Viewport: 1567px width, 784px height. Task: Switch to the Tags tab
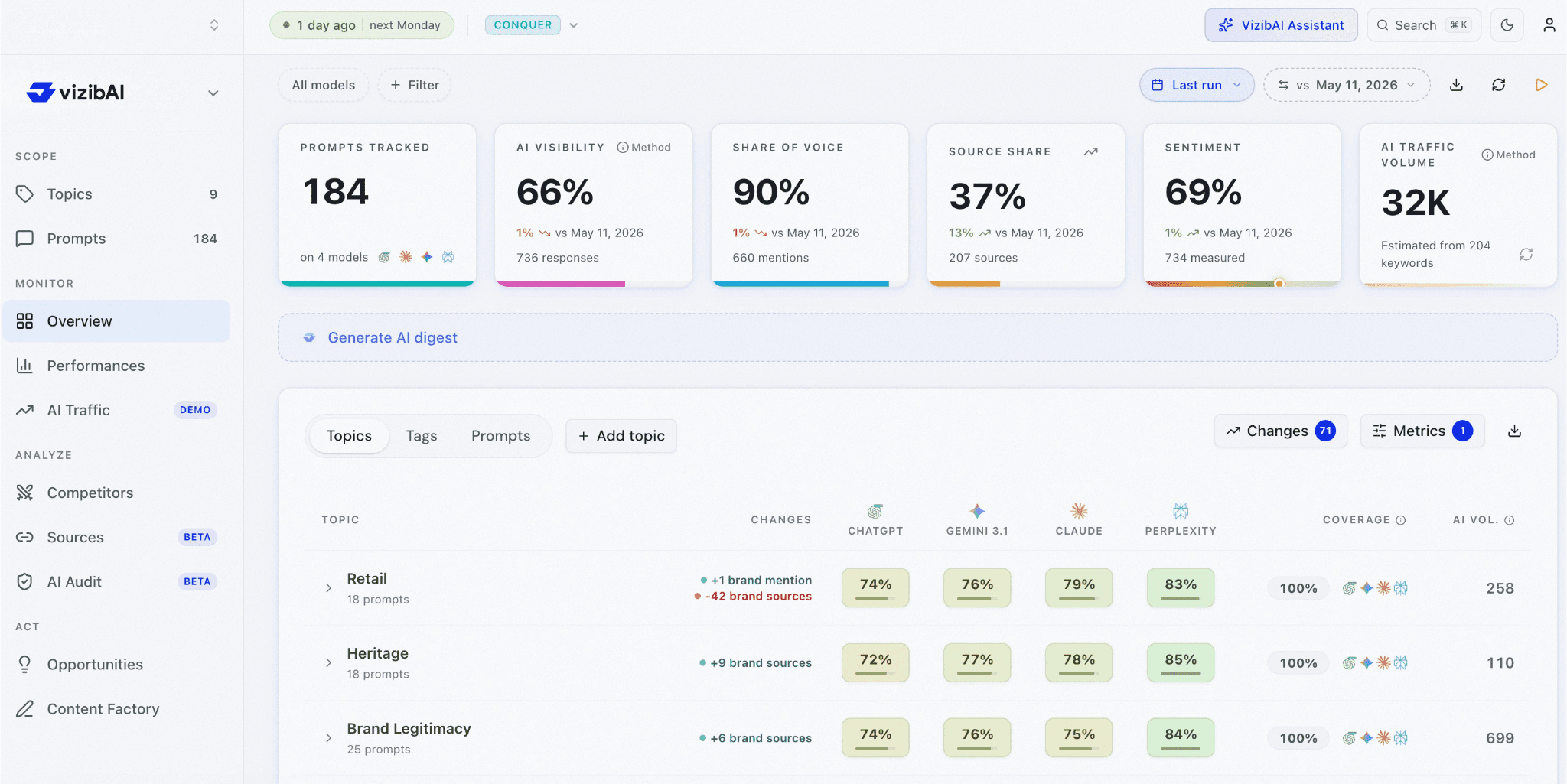coord(422,436)
